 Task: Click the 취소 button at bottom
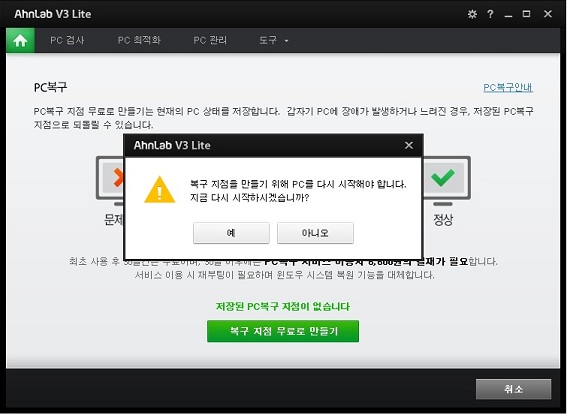click(x=513, y=389)
